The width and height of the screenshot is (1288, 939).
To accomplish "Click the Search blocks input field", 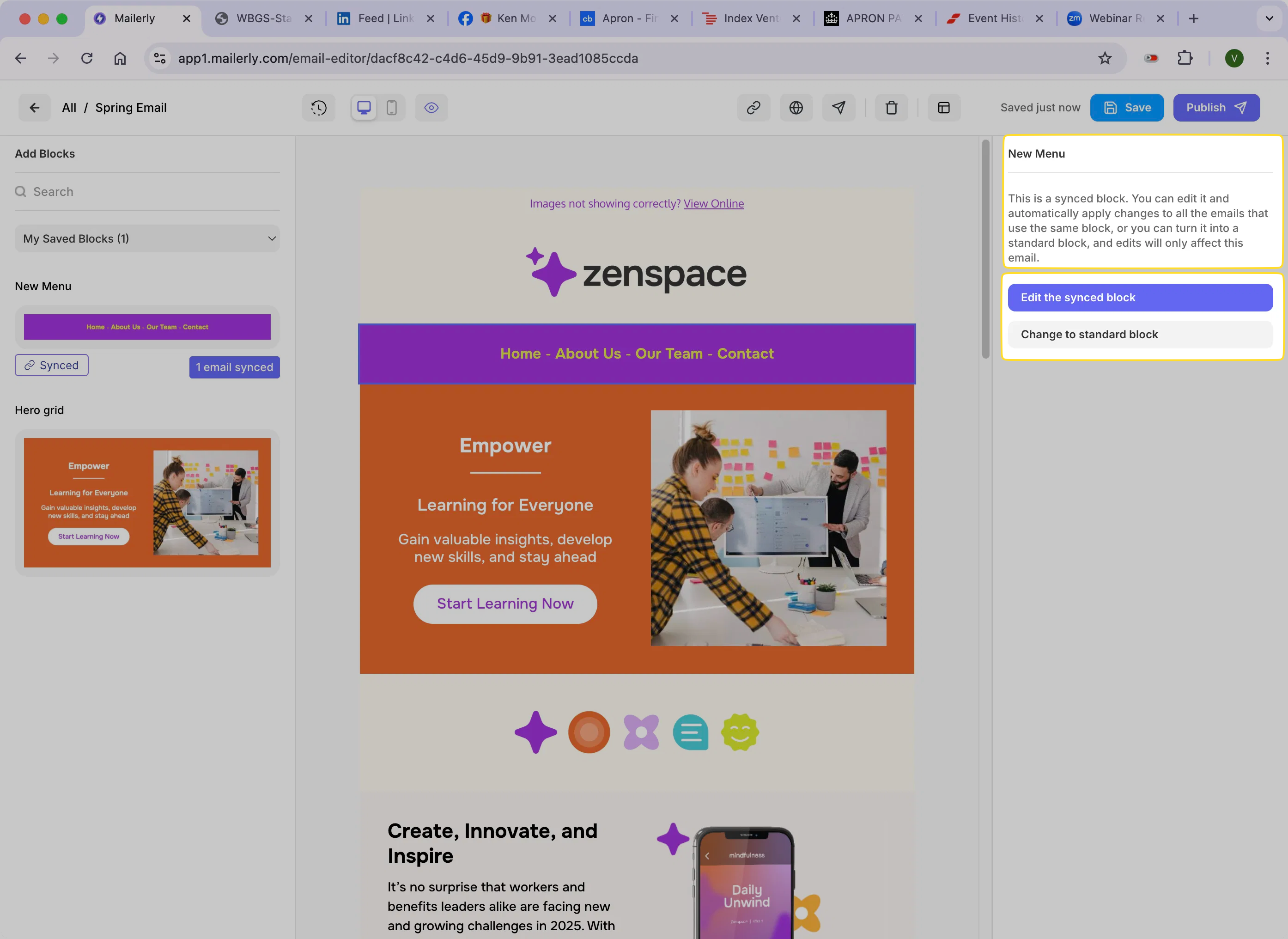I will pos(153,192).
